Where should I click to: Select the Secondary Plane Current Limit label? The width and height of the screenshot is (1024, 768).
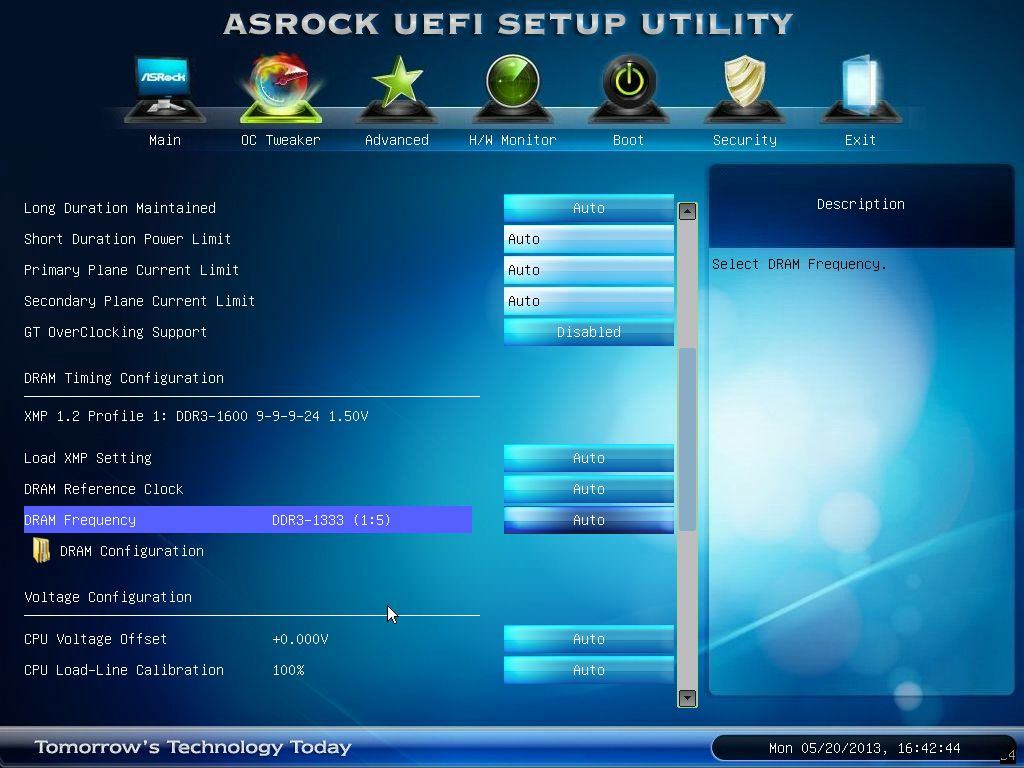pos(139,301)
